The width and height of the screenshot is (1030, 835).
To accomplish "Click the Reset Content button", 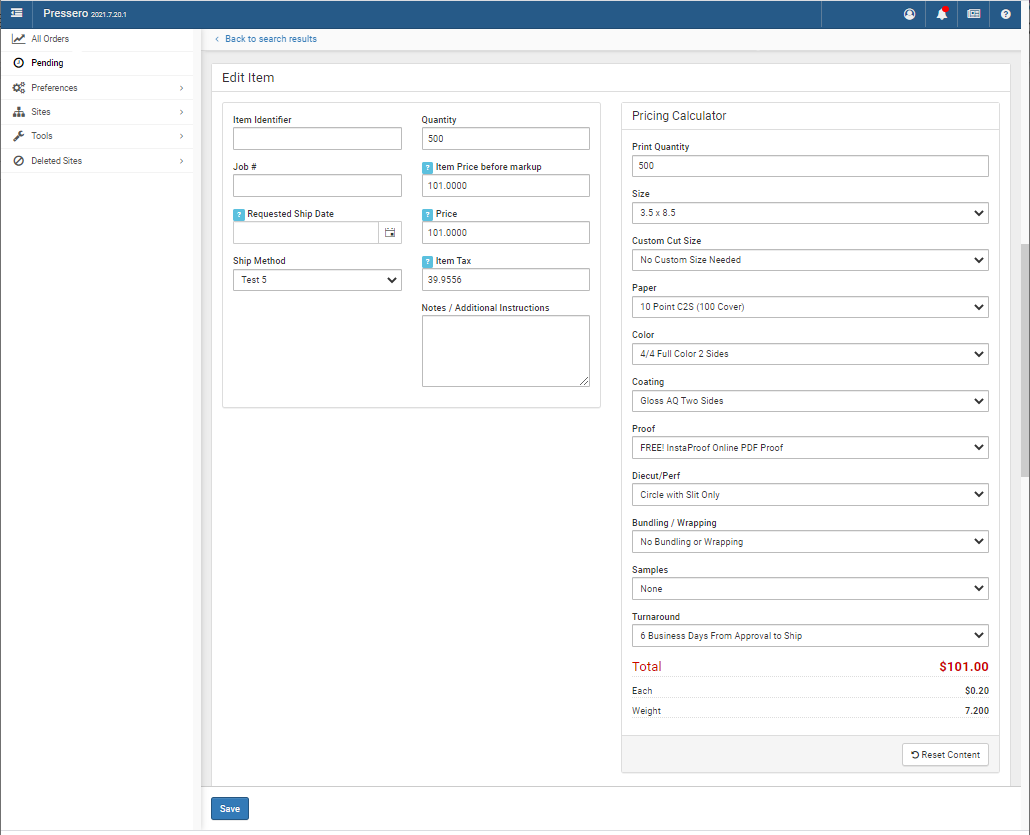I will point(945,754).
